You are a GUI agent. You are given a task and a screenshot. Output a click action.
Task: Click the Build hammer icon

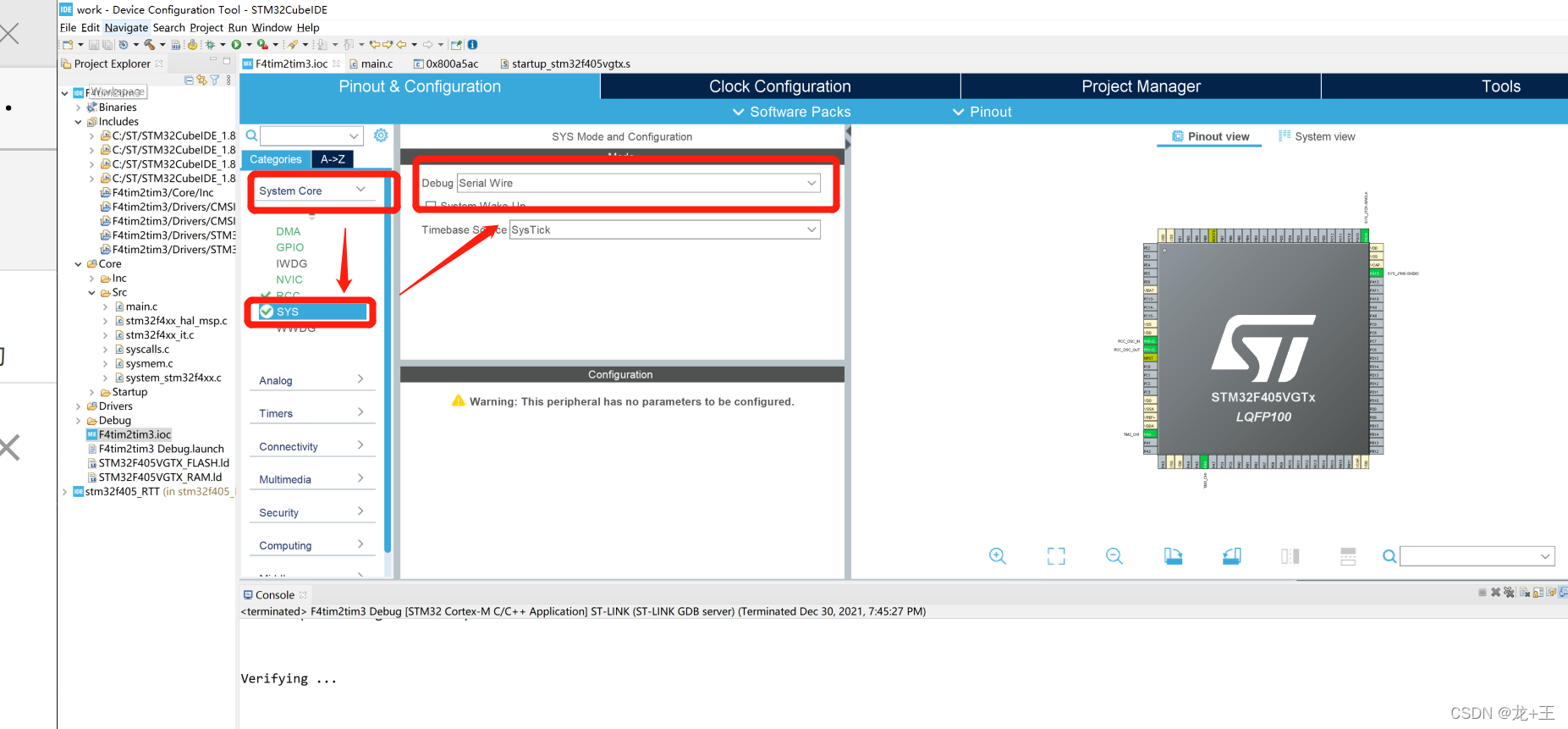(150, 45)
